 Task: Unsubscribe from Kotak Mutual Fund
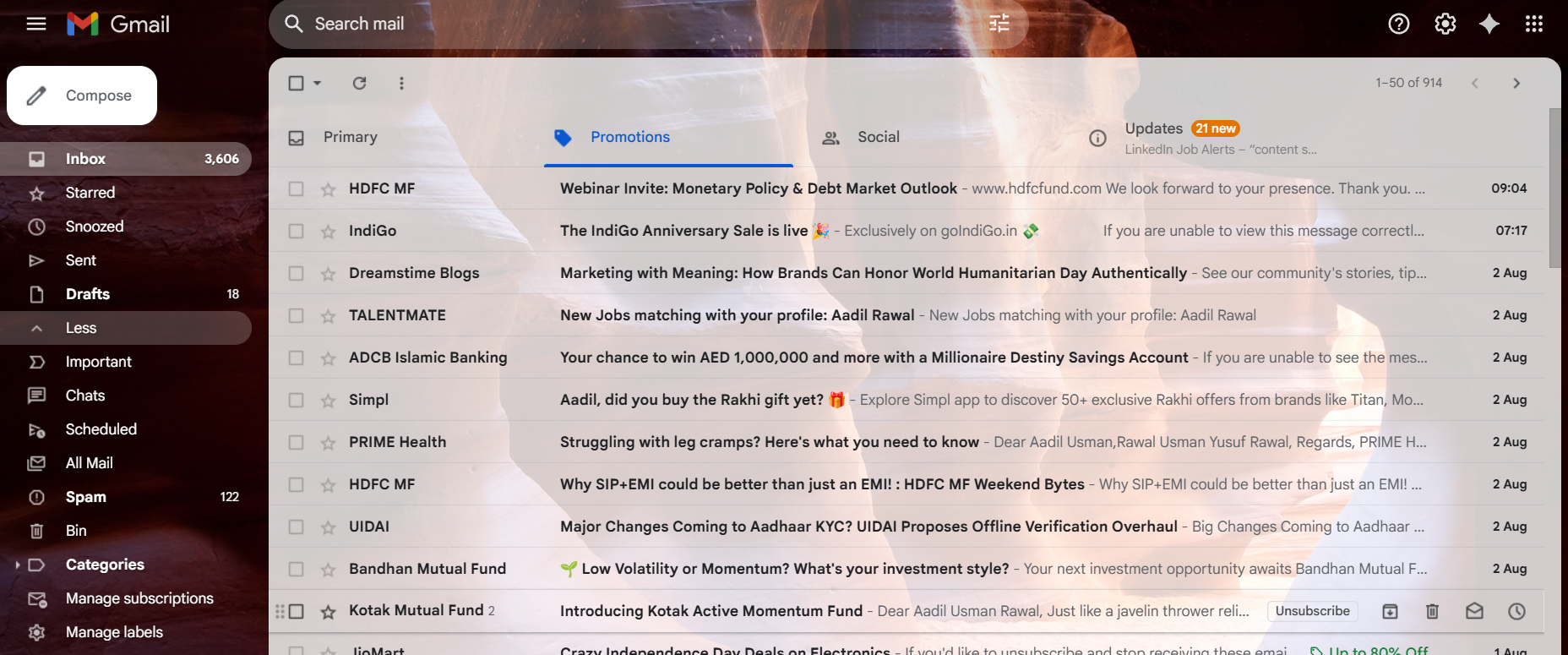point(1312,611)
